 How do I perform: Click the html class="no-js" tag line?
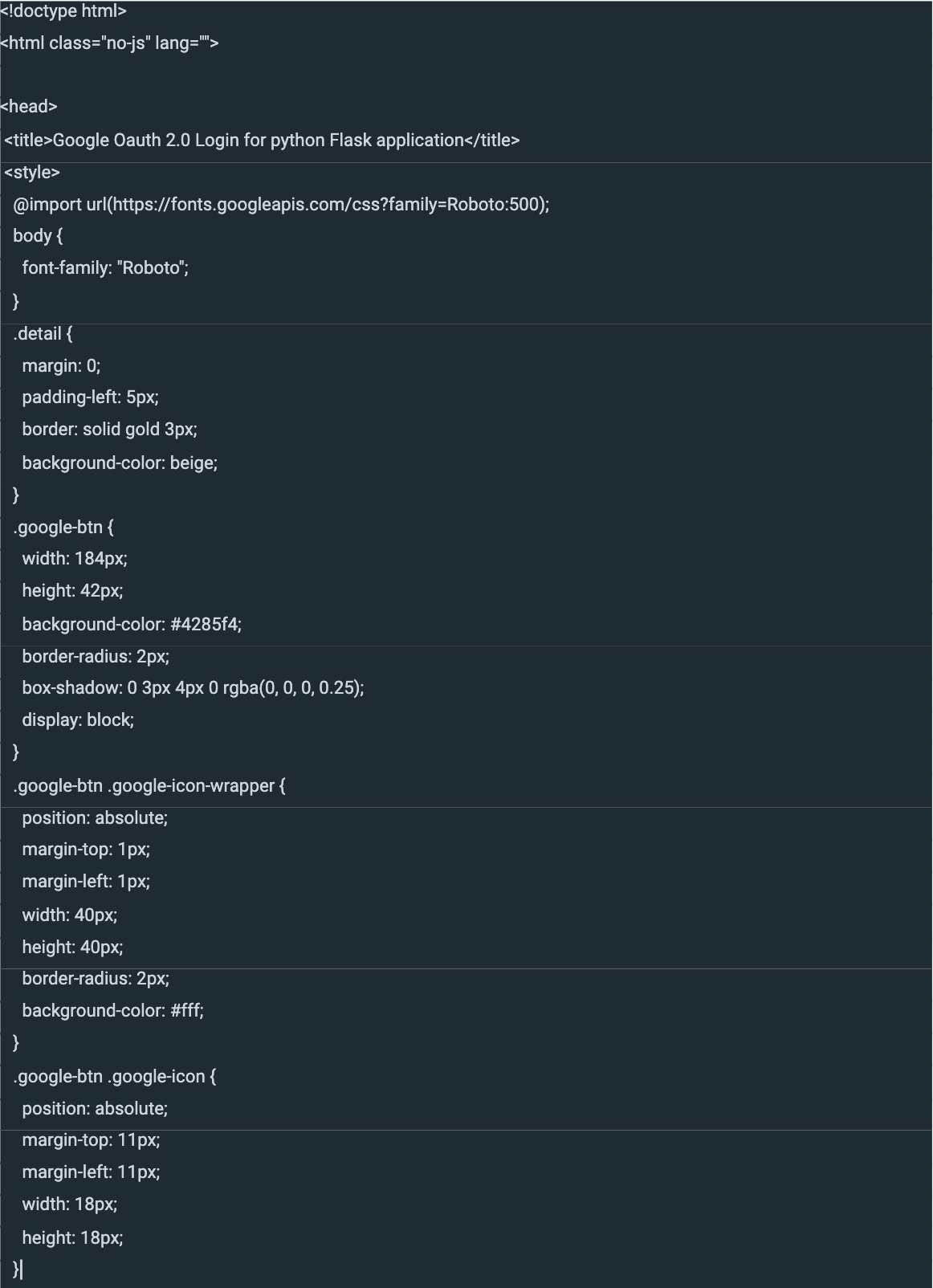tap(110, 43)
